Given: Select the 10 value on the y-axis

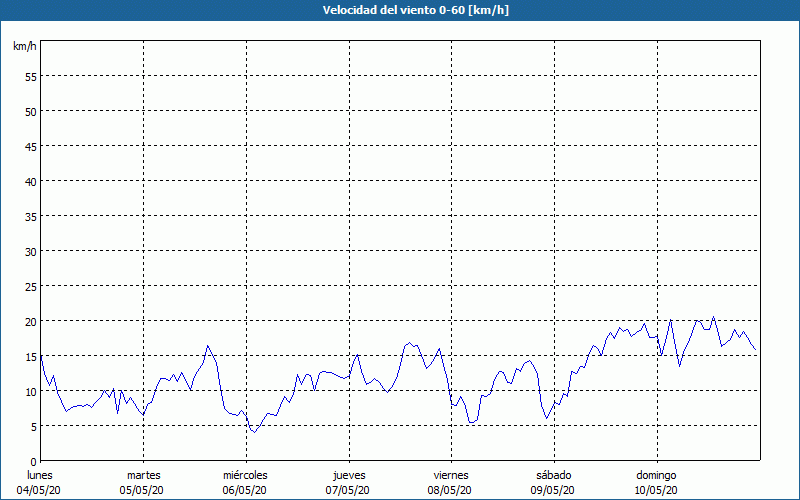Looking at the screenshot, I should click(31, 392).
